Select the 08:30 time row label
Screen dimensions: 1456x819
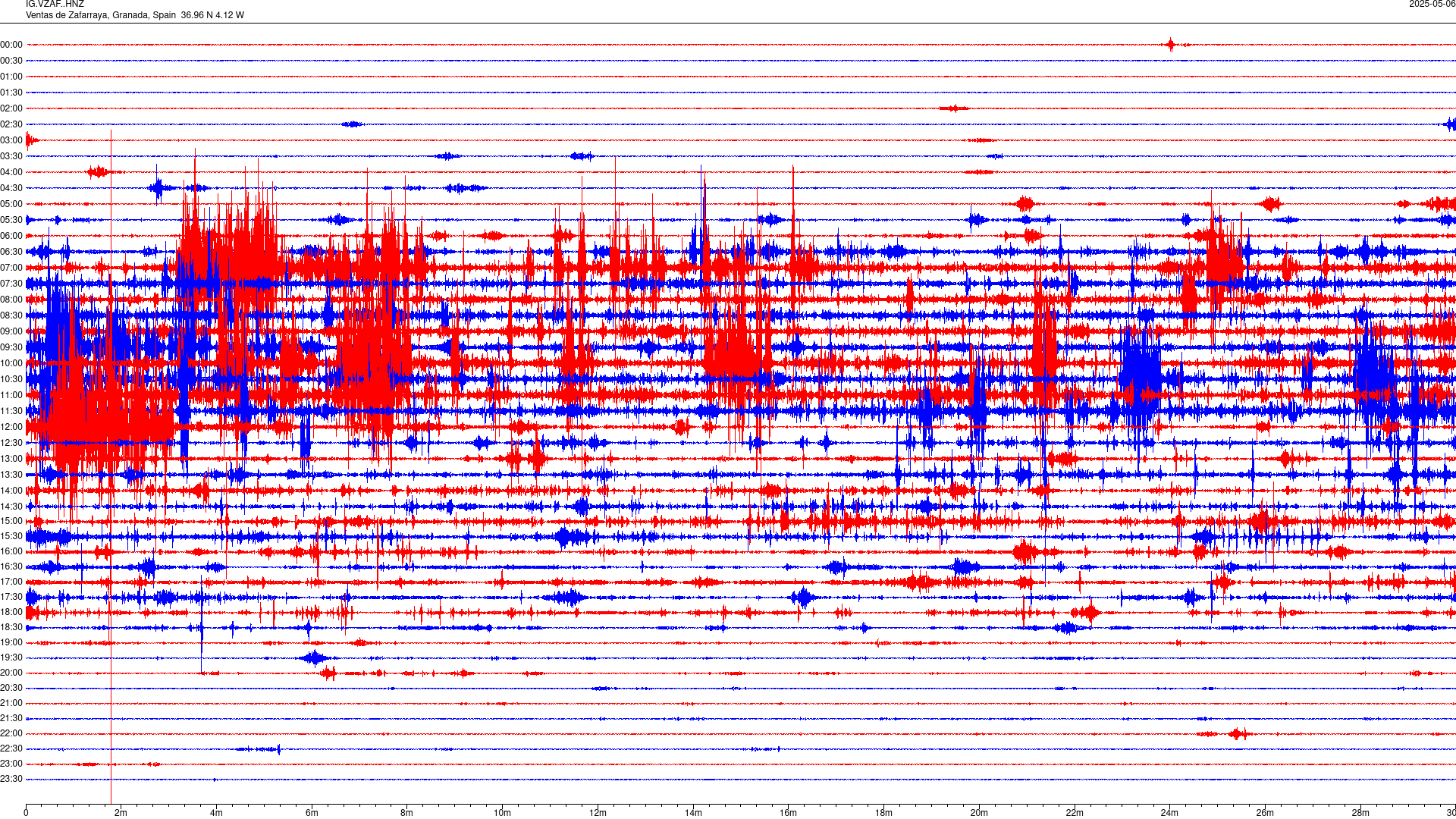[11, 315]
